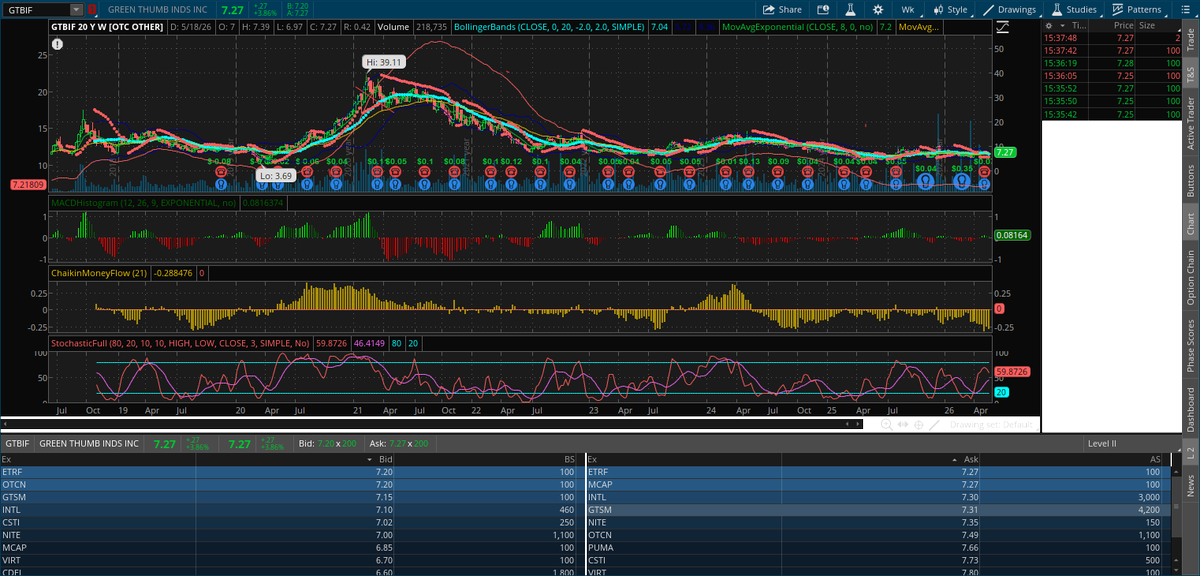
Task: Click the Level II GTBIF symbol field
Action: pyautogui.click(x=18, y=443)
